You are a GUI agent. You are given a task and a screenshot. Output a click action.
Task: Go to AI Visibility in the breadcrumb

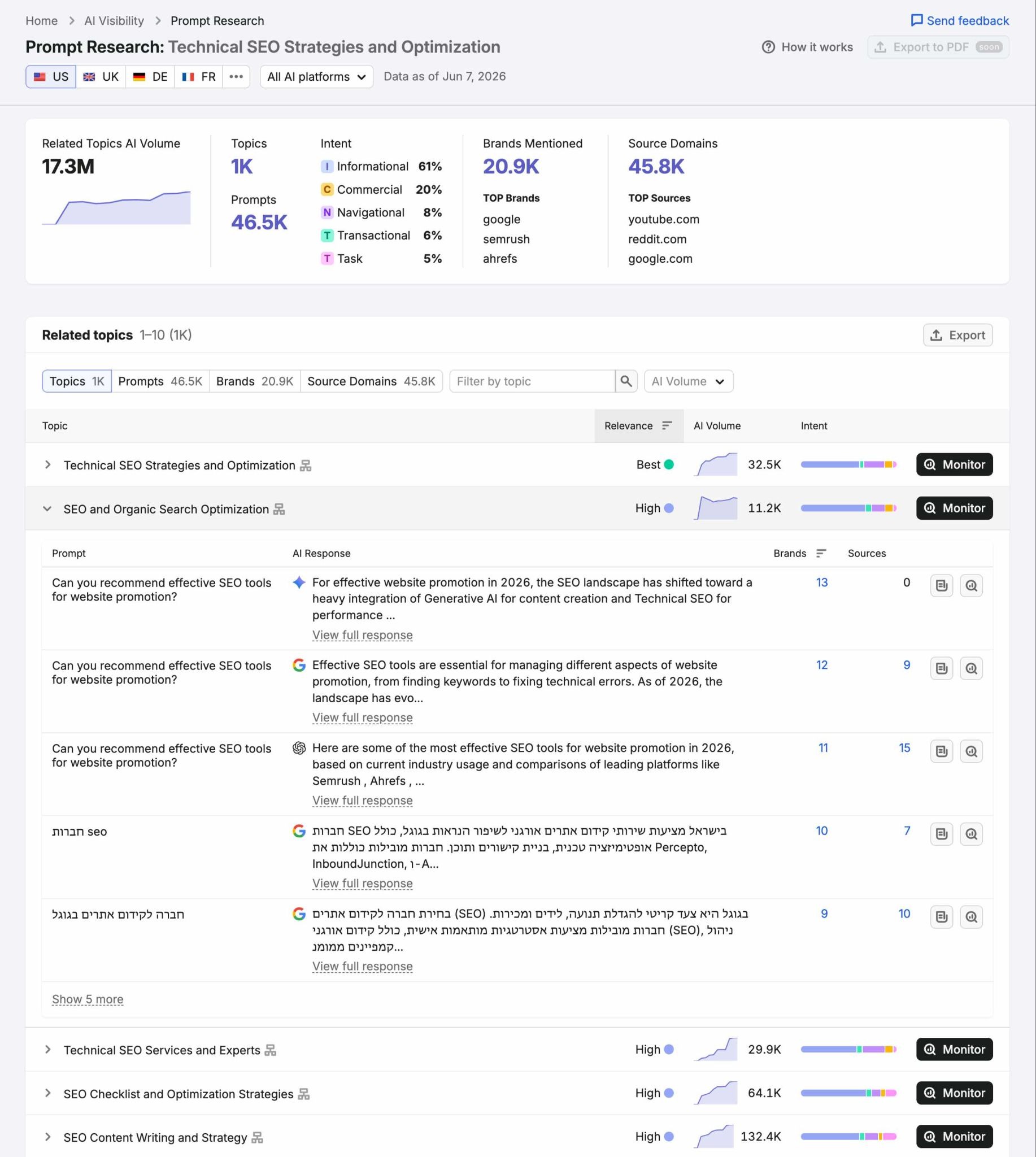click(x=114, y=21)
